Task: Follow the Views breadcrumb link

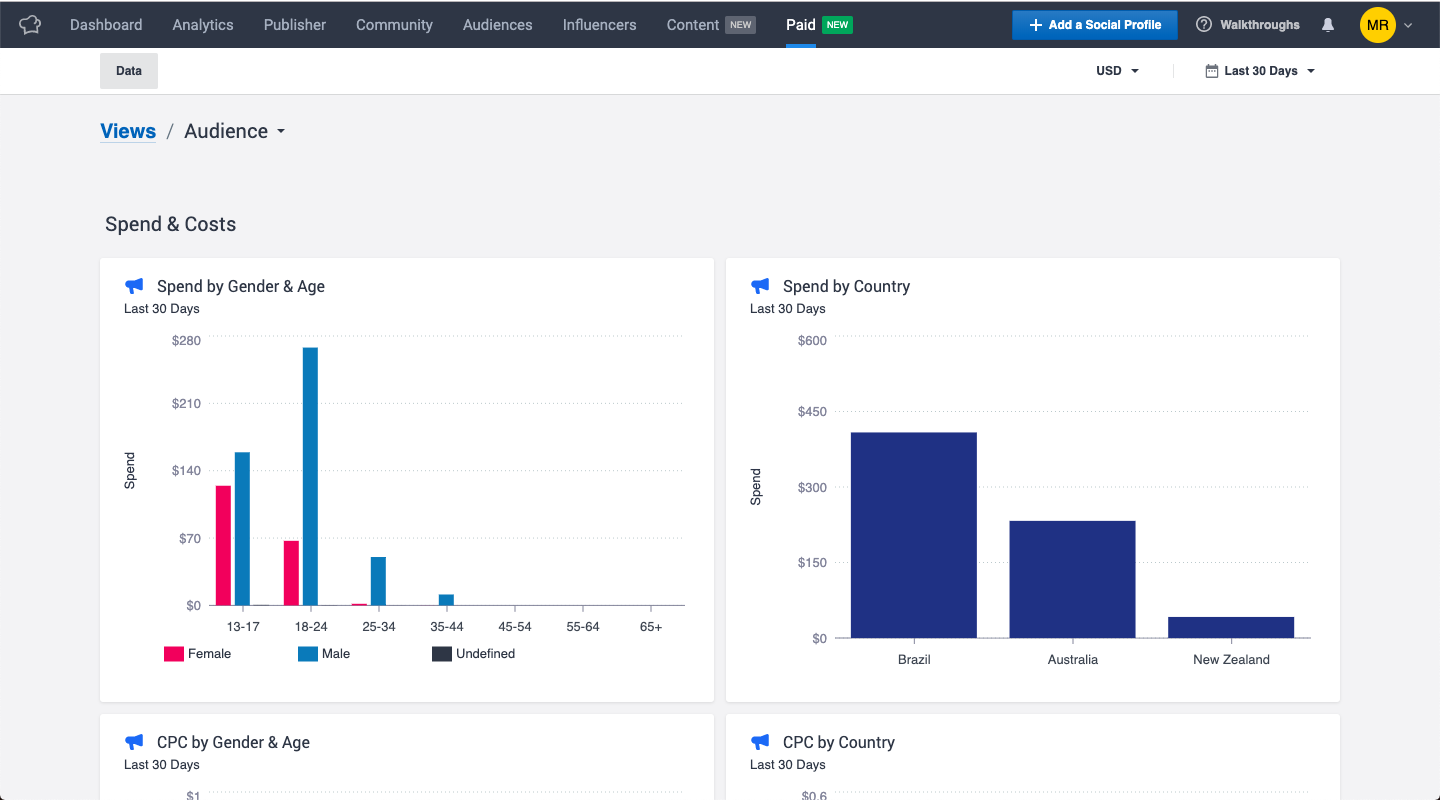Action: pyautogui.click(x=128, y=132)
